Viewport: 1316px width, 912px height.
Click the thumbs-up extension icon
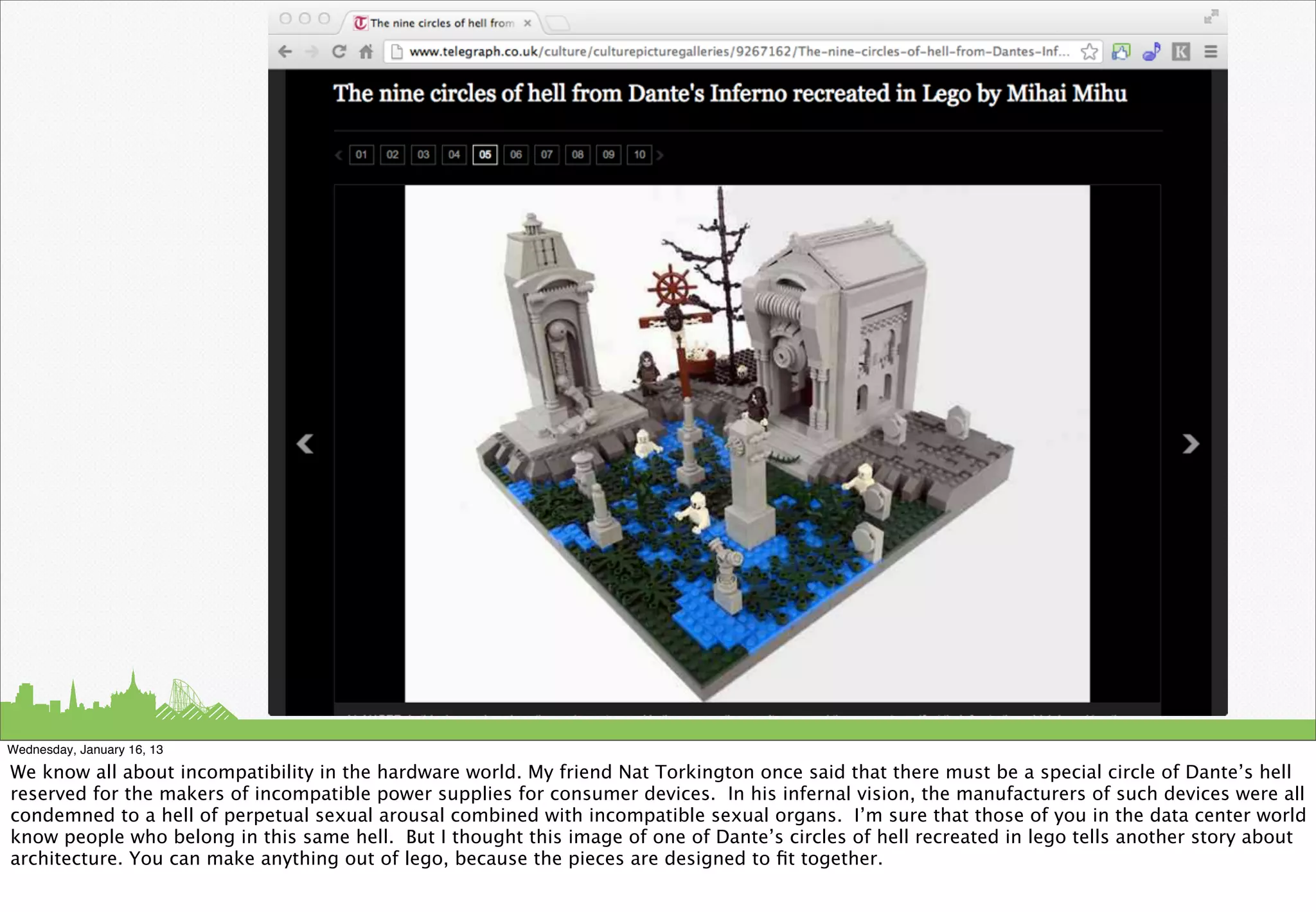(x=1121, y=51)
